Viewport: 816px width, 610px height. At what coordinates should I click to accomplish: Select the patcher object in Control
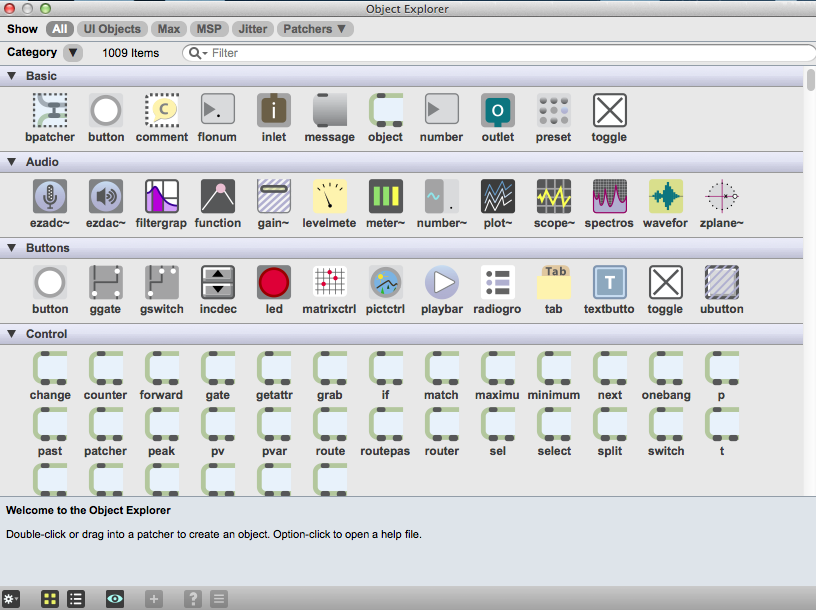pos(106,424)
